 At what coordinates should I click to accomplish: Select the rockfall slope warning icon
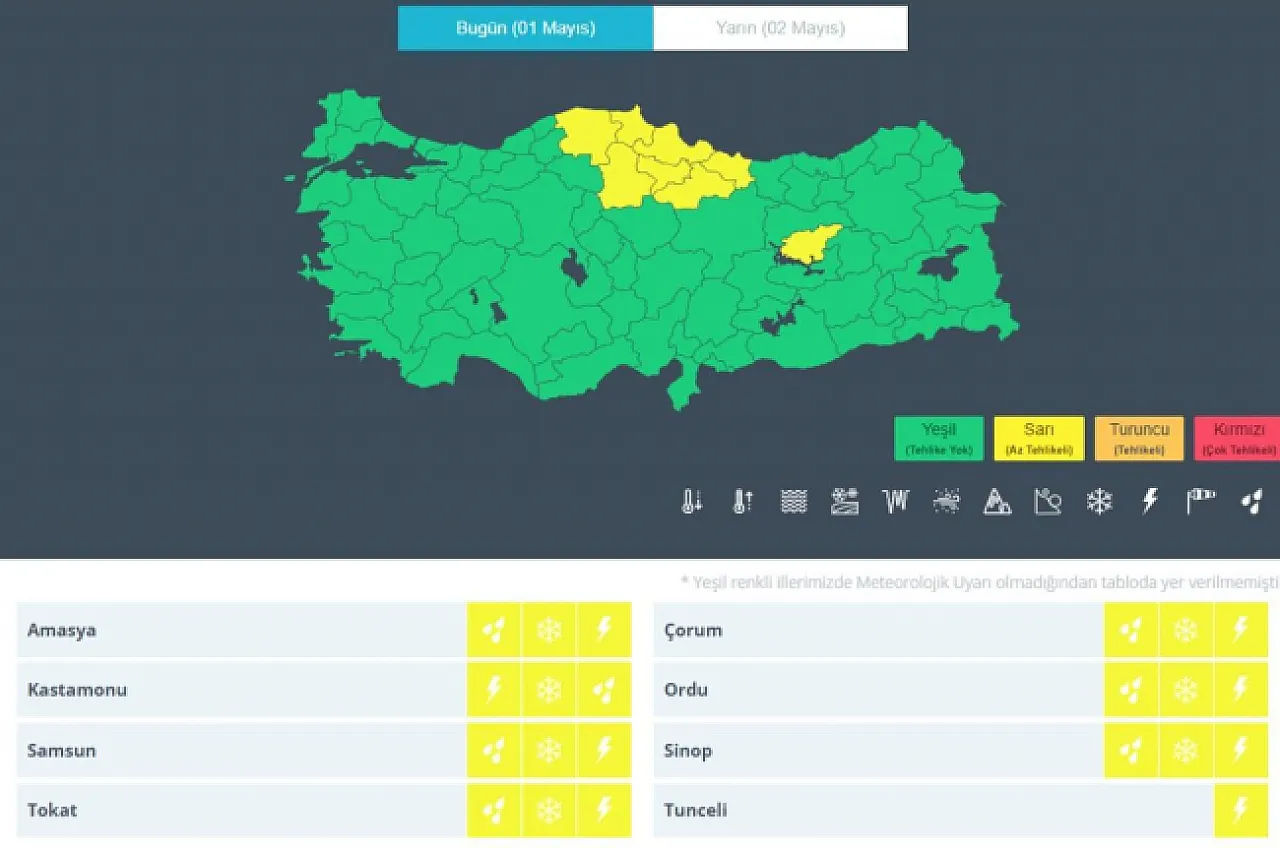click(x=1048, y=501)
